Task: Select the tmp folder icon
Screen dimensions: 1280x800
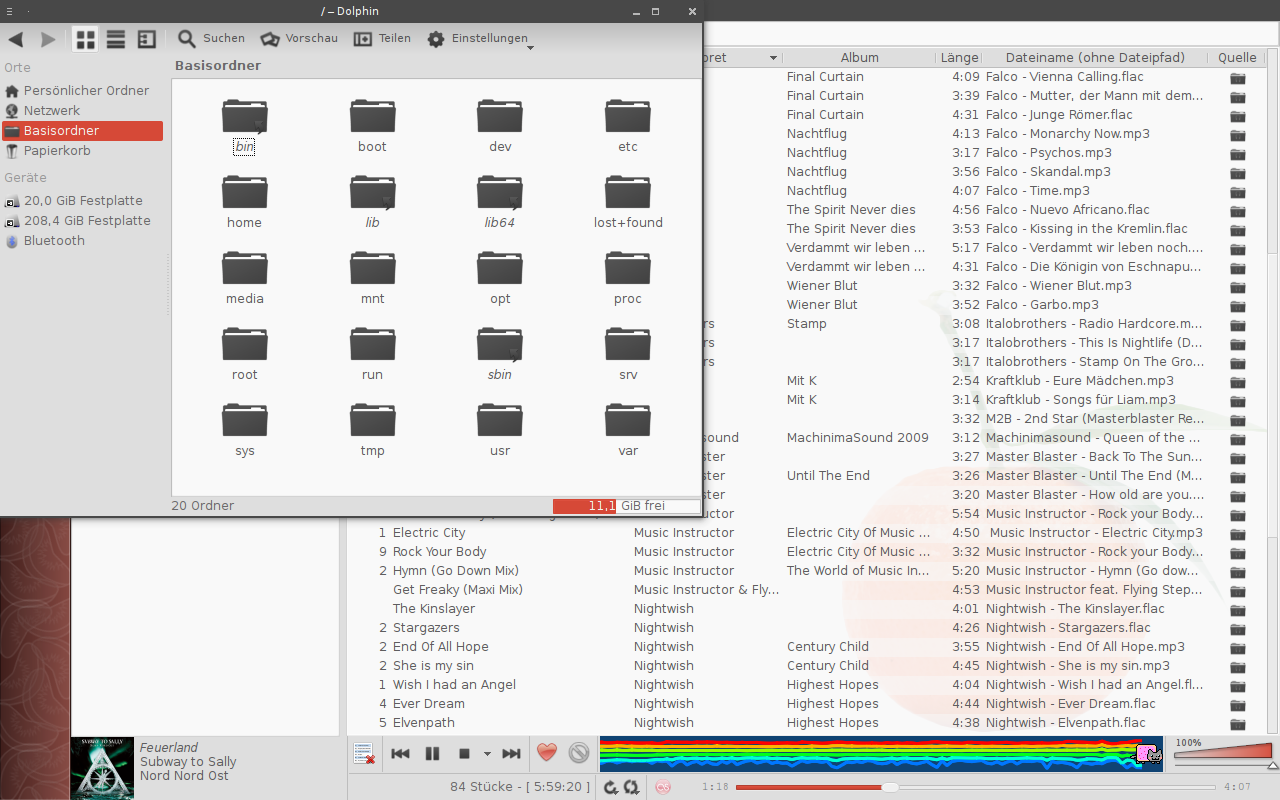Action: [372, 420]
